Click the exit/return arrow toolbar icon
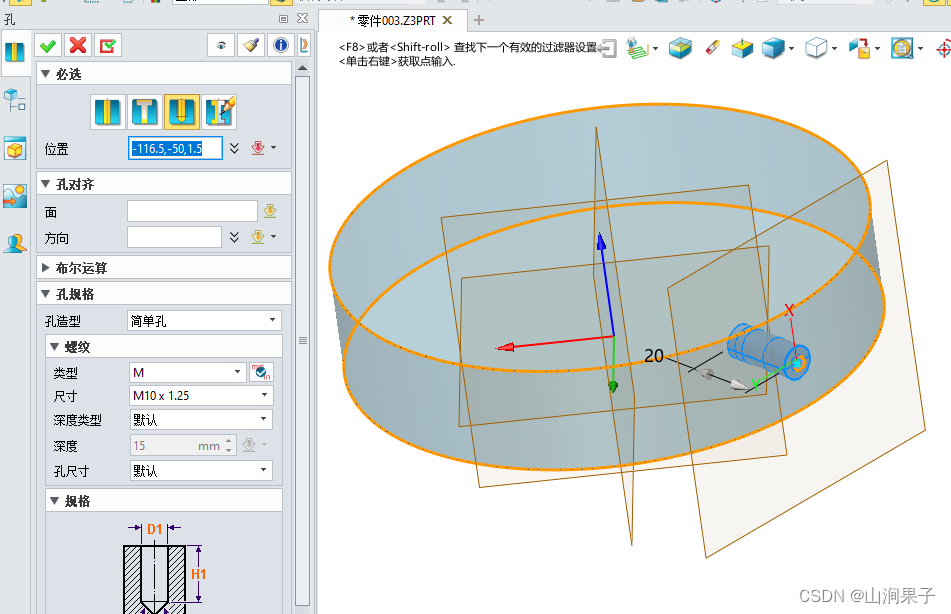The height and width of the screenshot is (614, 951). point(607,49)
